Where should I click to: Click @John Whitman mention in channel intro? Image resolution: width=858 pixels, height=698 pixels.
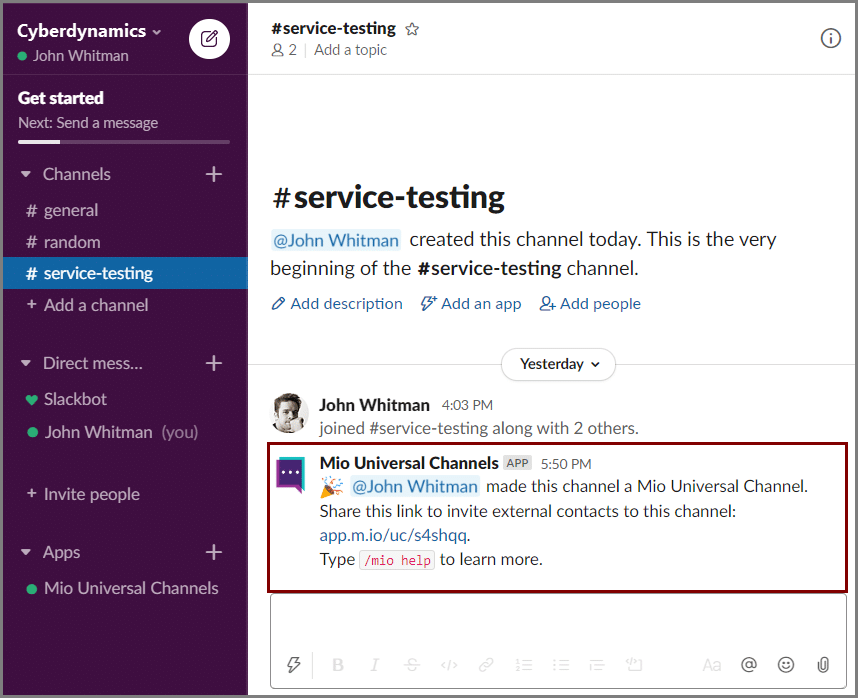point(336,240)
